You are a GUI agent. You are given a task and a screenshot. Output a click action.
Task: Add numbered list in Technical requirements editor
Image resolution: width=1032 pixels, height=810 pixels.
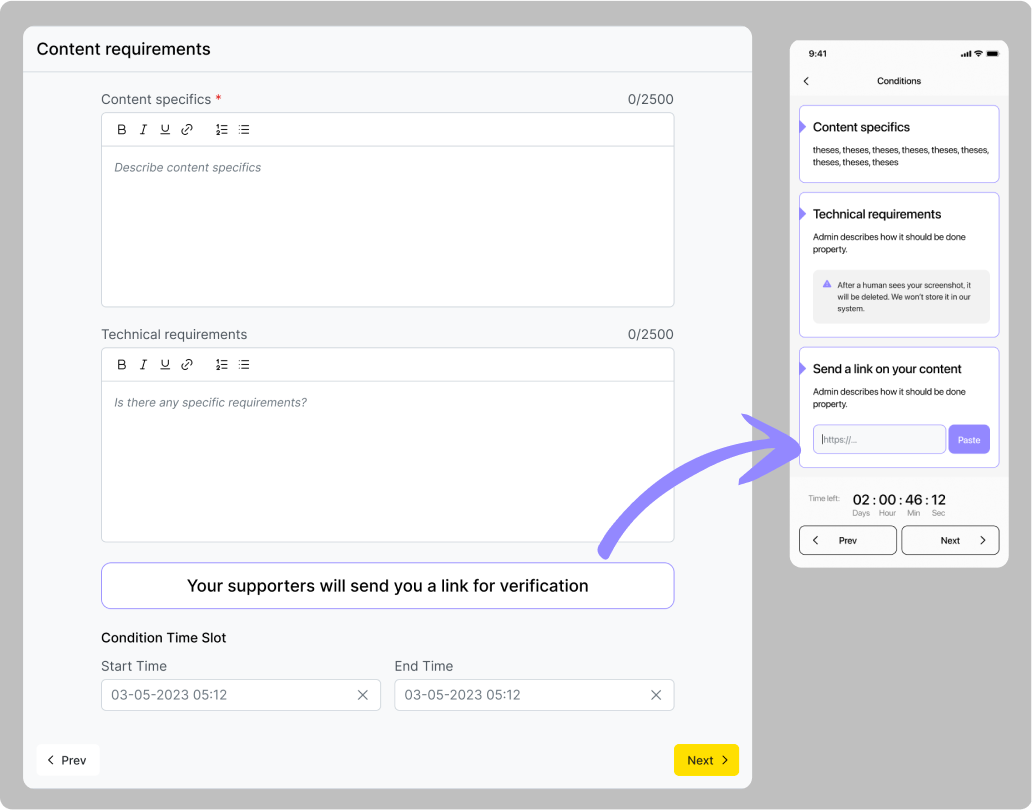[x=222, y=365]
